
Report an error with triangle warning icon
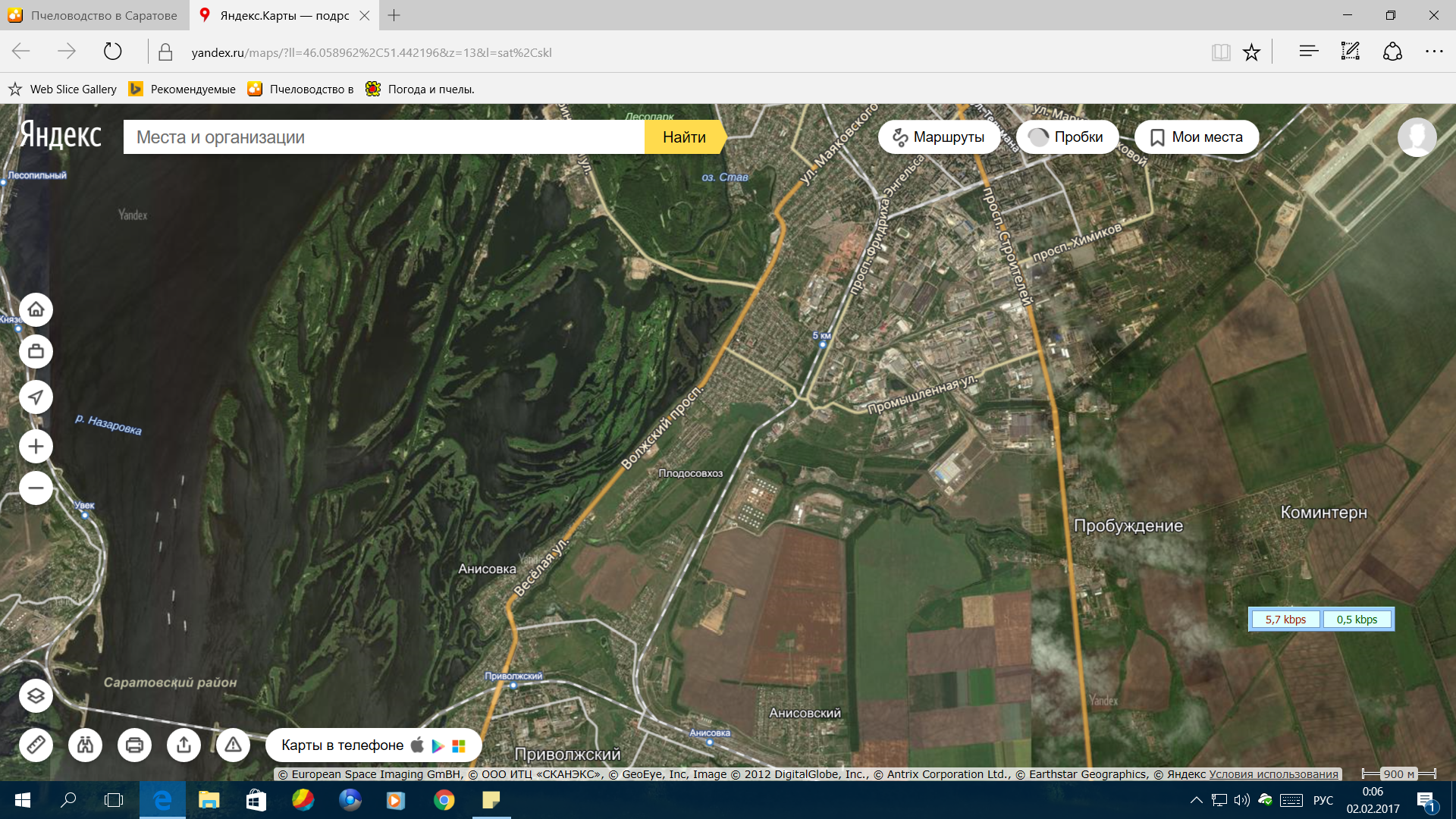tap(233, 745)
